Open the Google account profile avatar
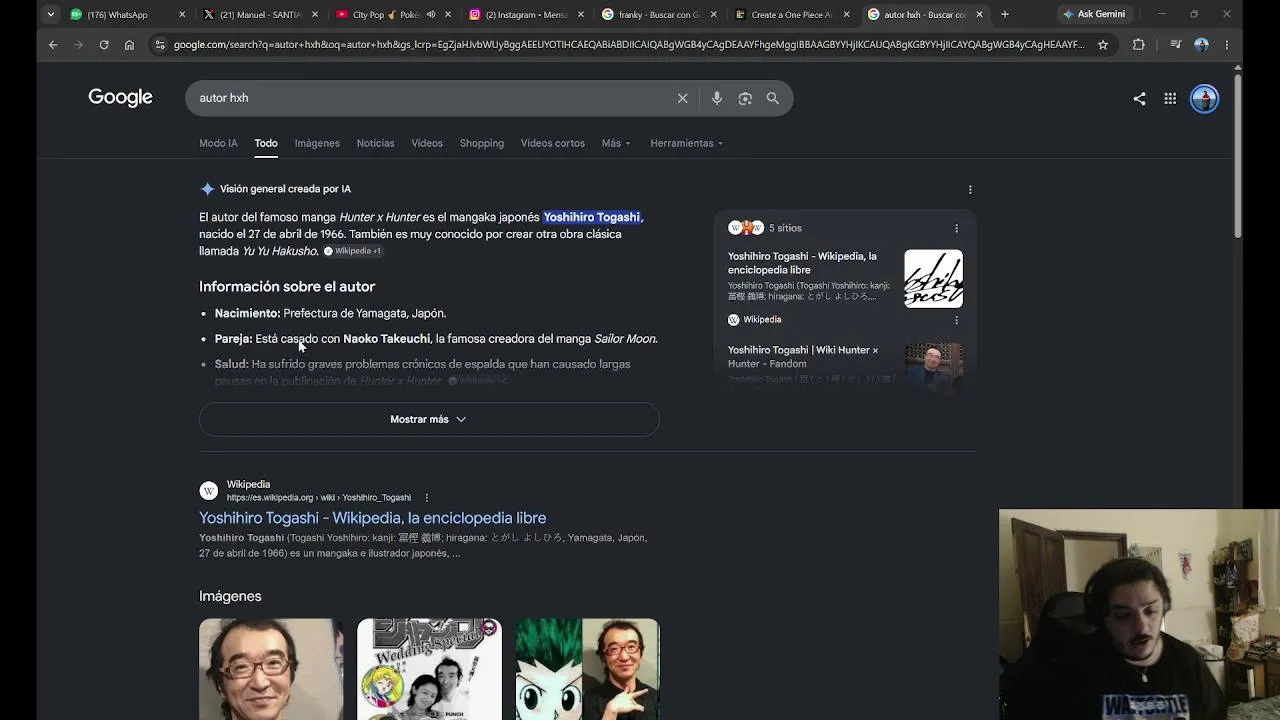Screen dimensions: 1280x720 click(x=1204, y=98)
